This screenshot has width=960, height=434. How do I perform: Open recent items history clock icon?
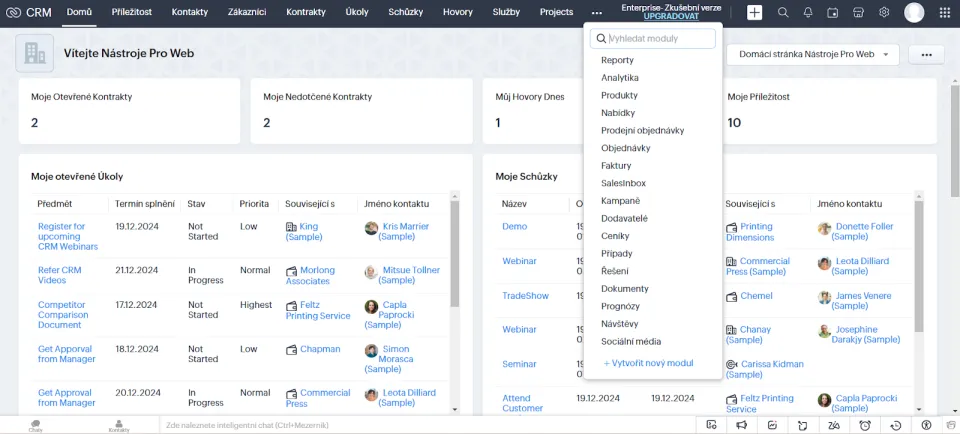tap(896, 425)
